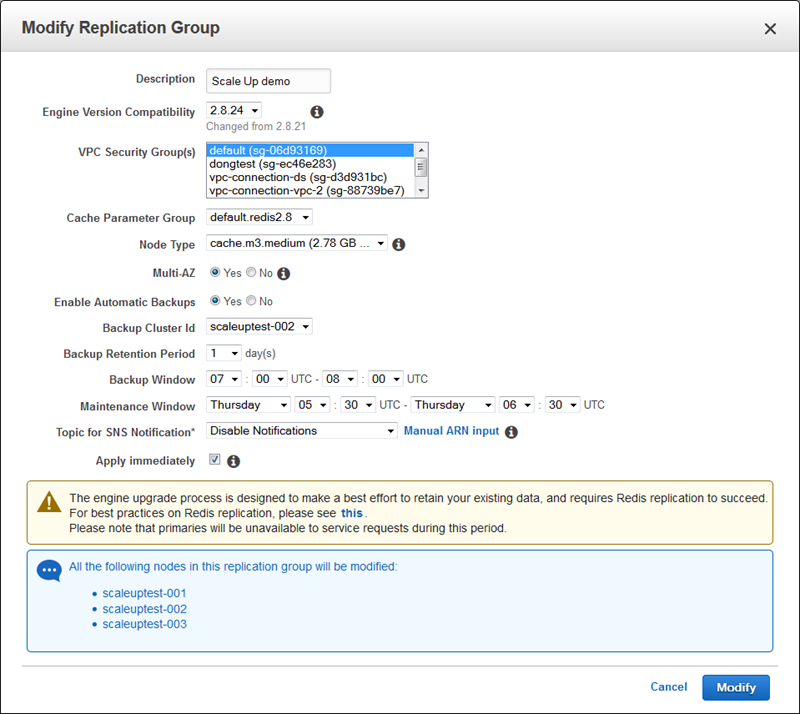
Task: Click info icon beside Node Type dropdown
Action: (398, 244)
